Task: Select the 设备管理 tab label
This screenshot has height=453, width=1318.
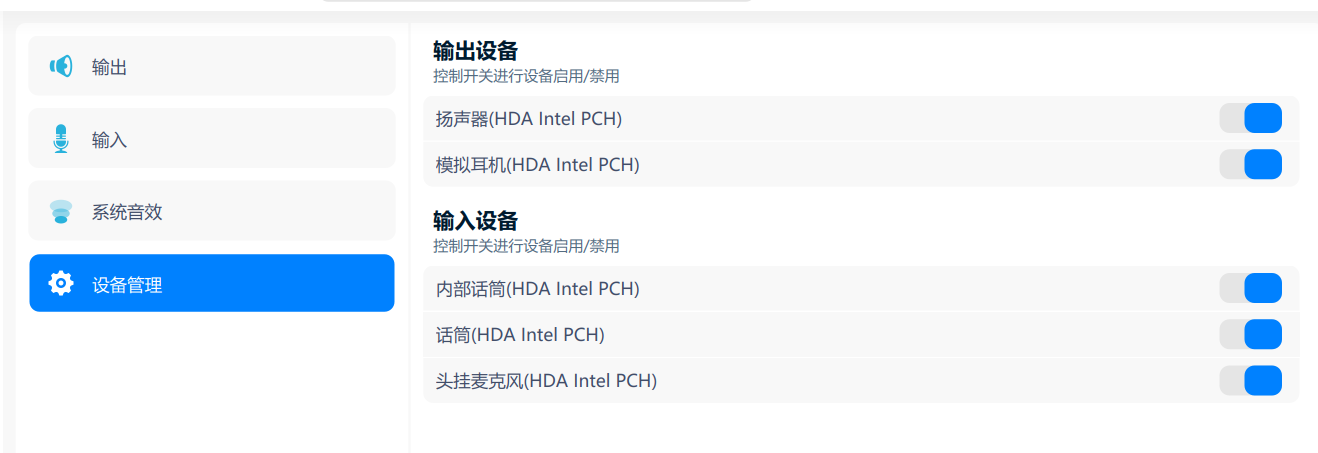Action: (x=127, y=285)
